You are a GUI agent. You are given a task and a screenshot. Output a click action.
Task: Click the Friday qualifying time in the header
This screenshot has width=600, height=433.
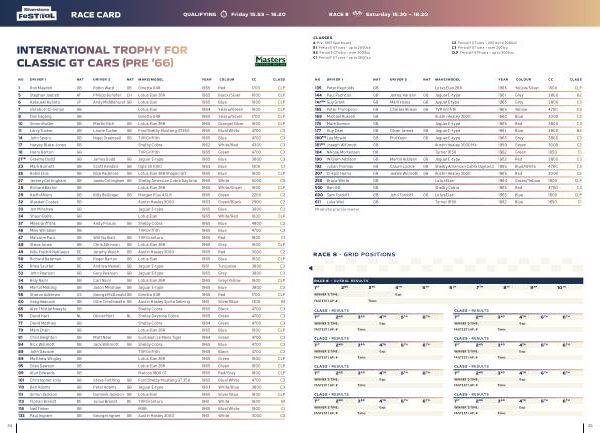click(x=258, y=14)
